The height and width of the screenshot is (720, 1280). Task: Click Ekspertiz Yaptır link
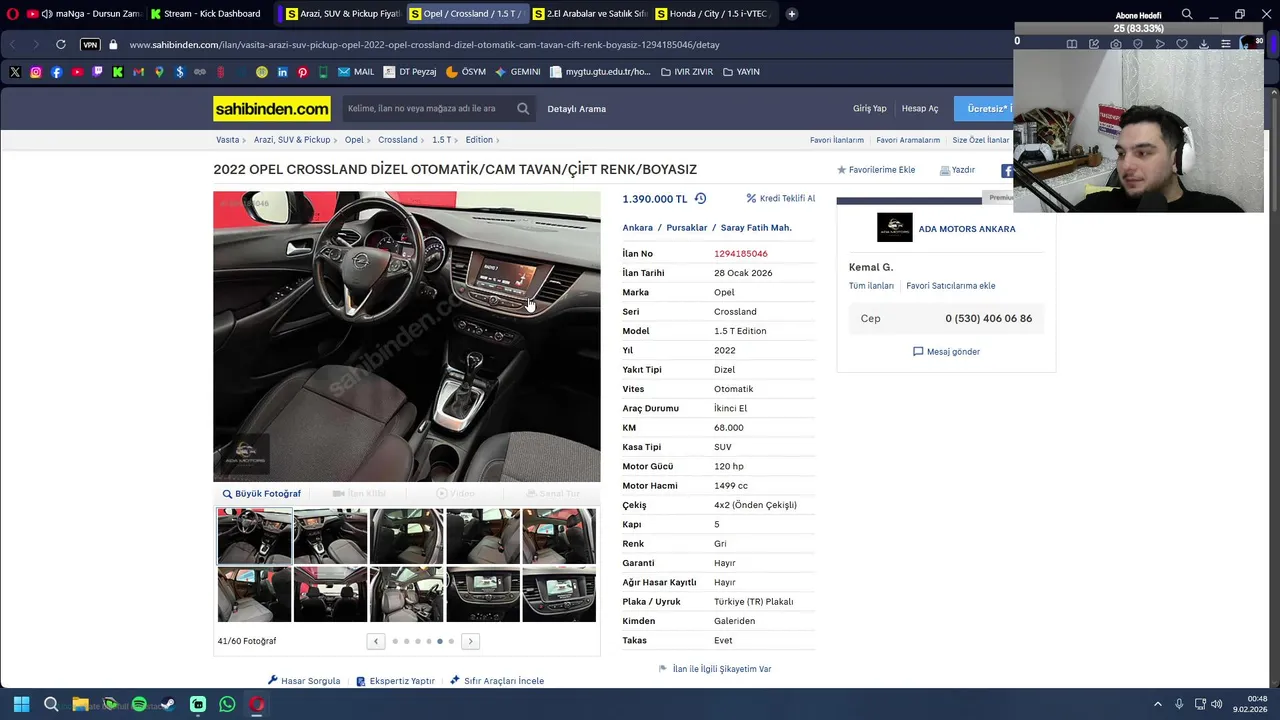[x=395, y=681]
